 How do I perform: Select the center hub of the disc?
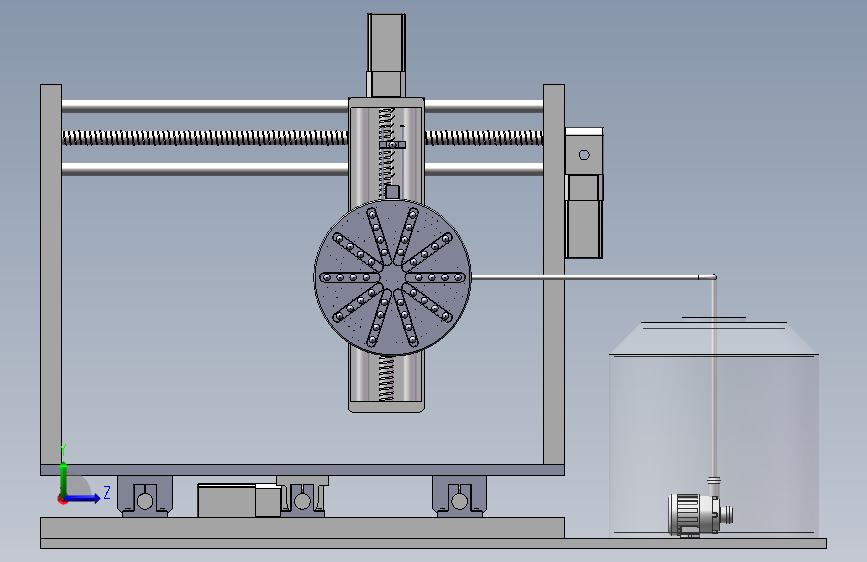[x=392, y=277]
